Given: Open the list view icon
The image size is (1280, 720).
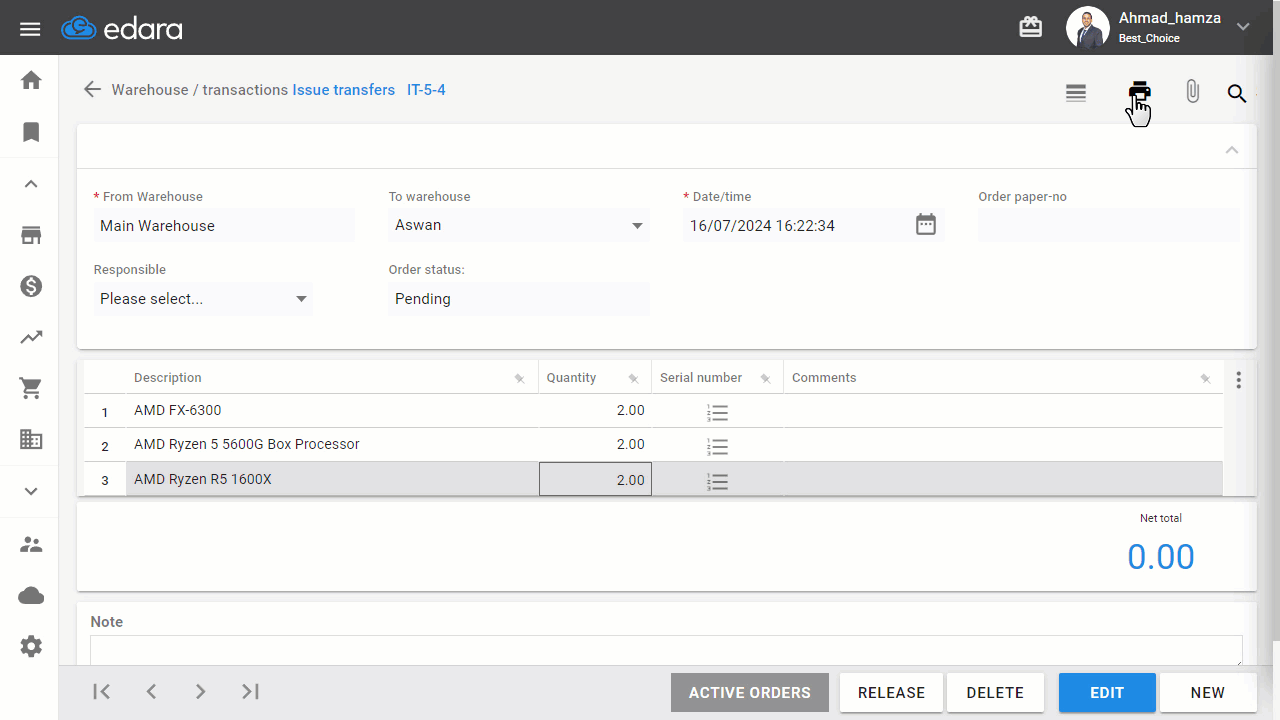Looking at the screenshot, I should (1076, 93).
